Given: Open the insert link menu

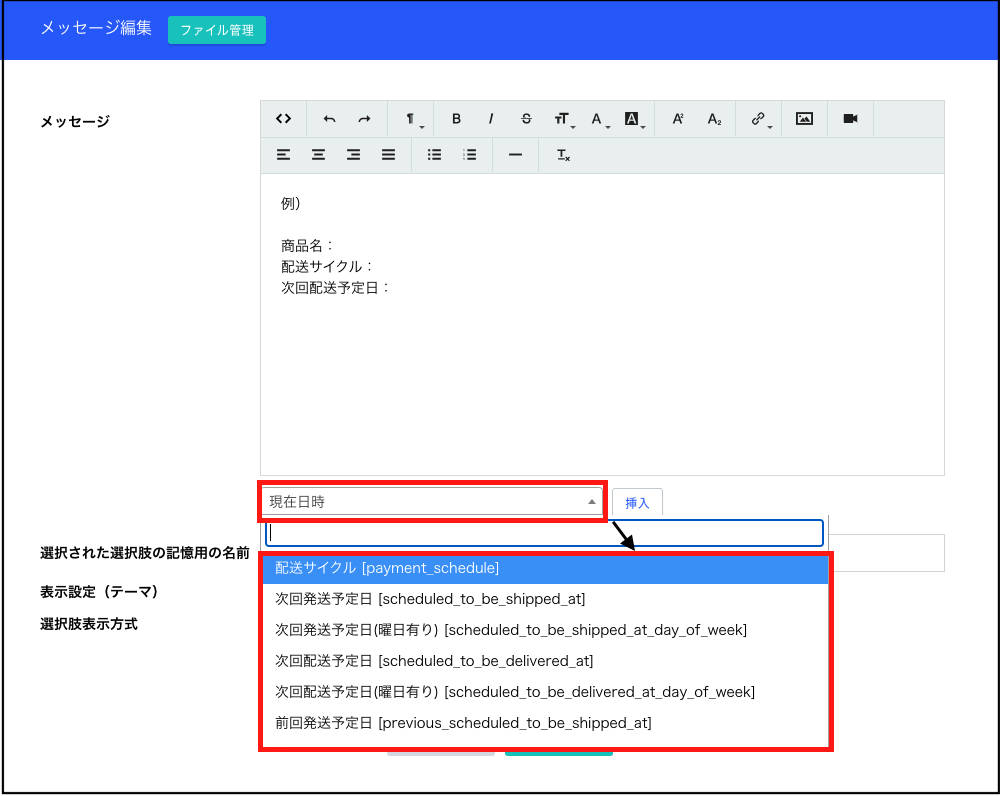Looking at the screenshot, I should (x=759, y=119).
